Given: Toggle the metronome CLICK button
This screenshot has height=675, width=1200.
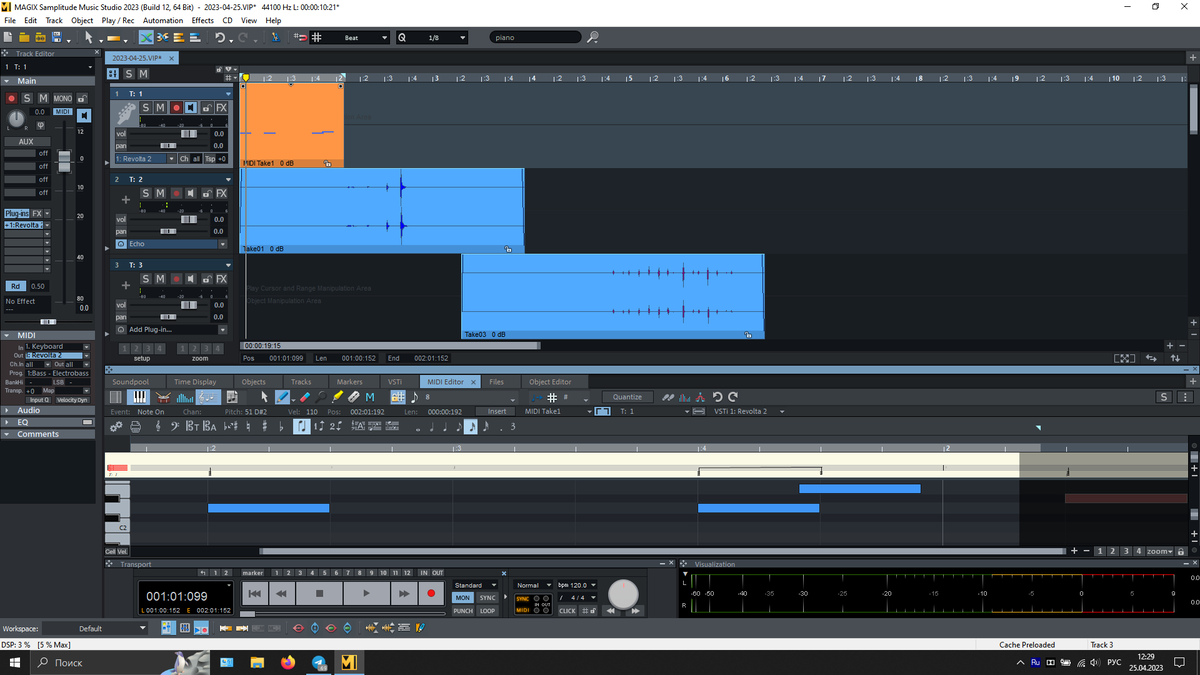Looking at the screenshot, I should click(567, 611).
